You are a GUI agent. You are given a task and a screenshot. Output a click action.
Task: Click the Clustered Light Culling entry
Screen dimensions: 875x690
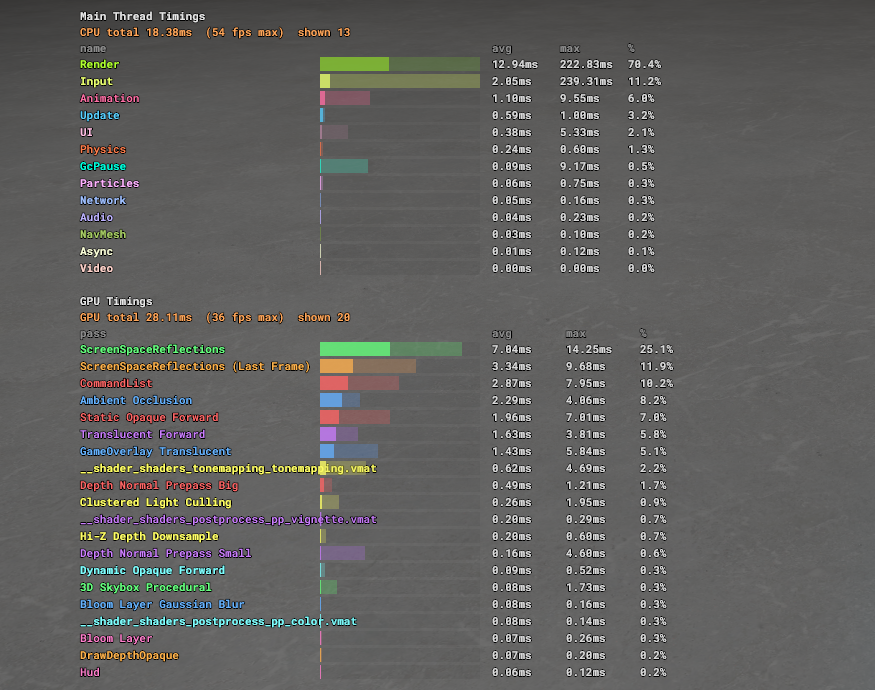pyautogui.click(x=155, y=502)
